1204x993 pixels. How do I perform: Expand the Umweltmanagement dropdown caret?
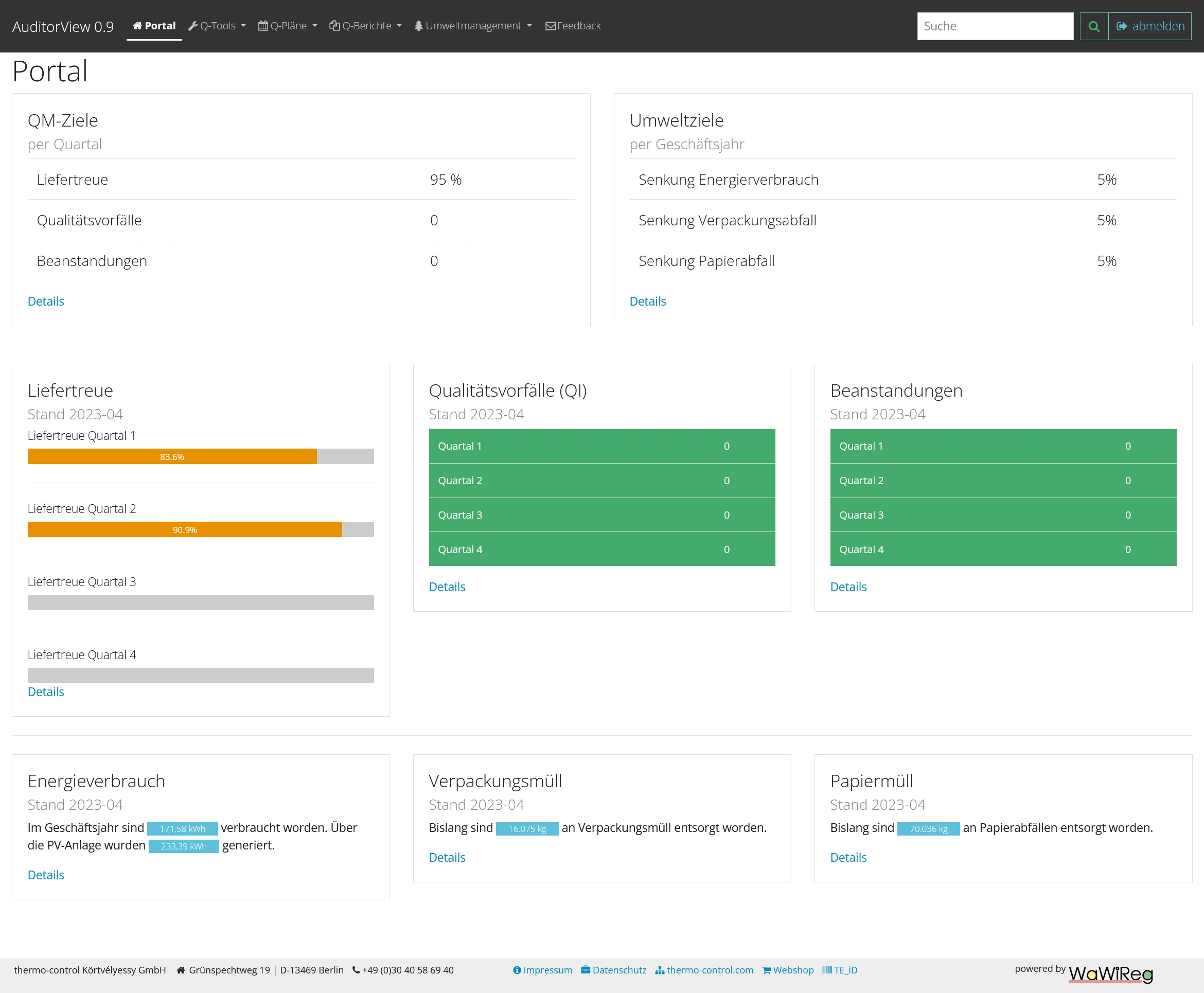(x=529, y=26)
